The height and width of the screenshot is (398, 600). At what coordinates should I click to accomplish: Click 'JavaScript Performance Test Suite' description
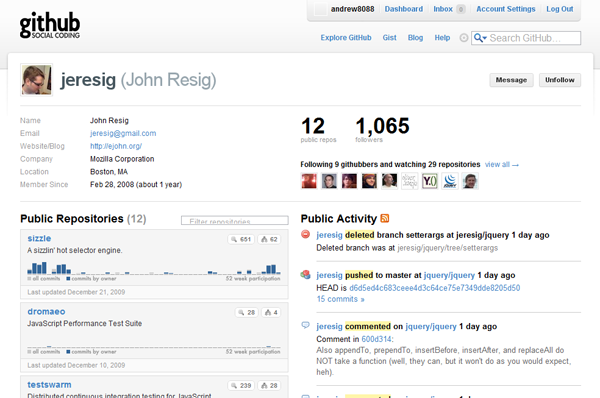coord(85,324)
